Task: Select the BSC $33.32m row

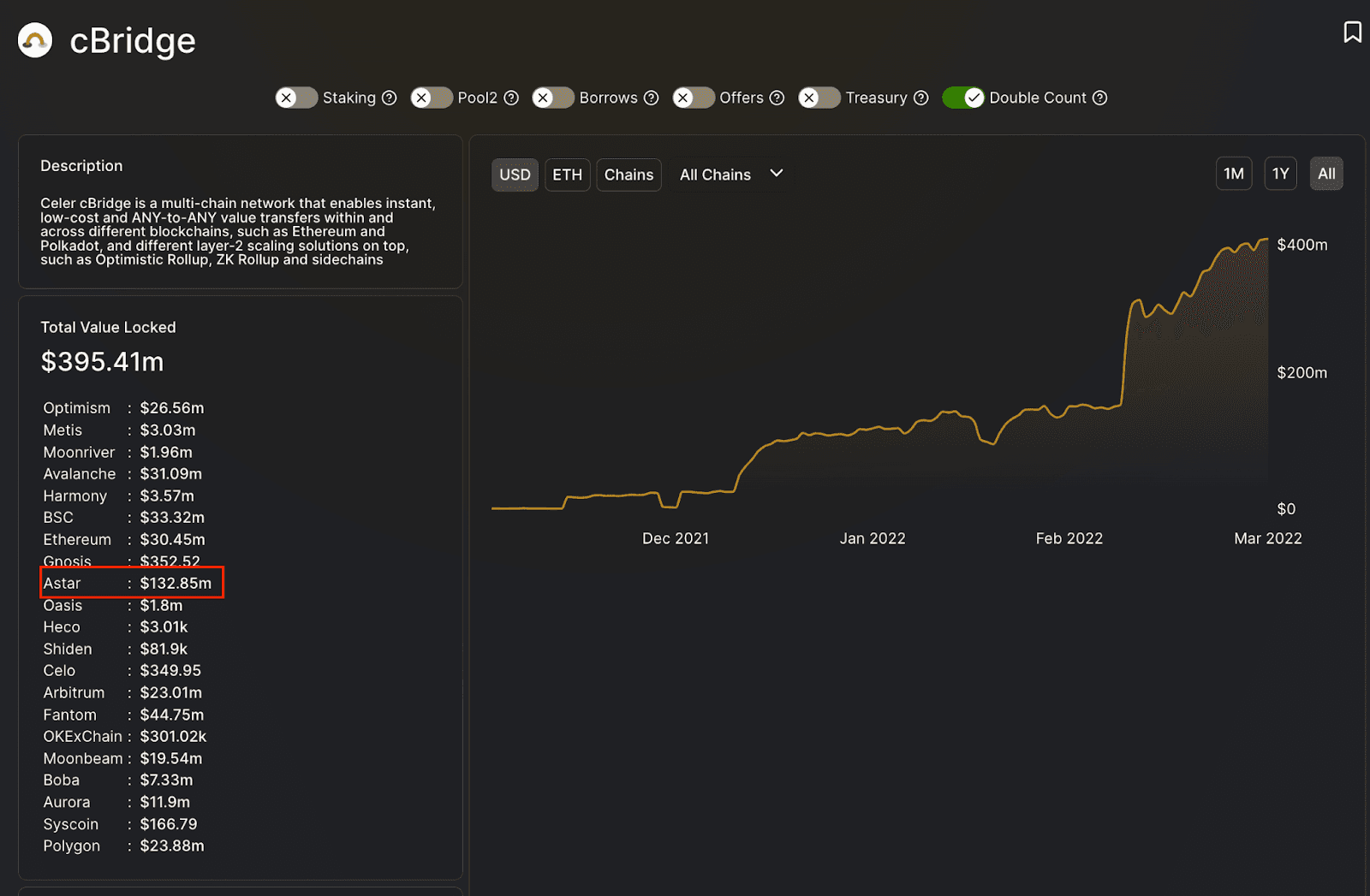Action: click(123, 518)
